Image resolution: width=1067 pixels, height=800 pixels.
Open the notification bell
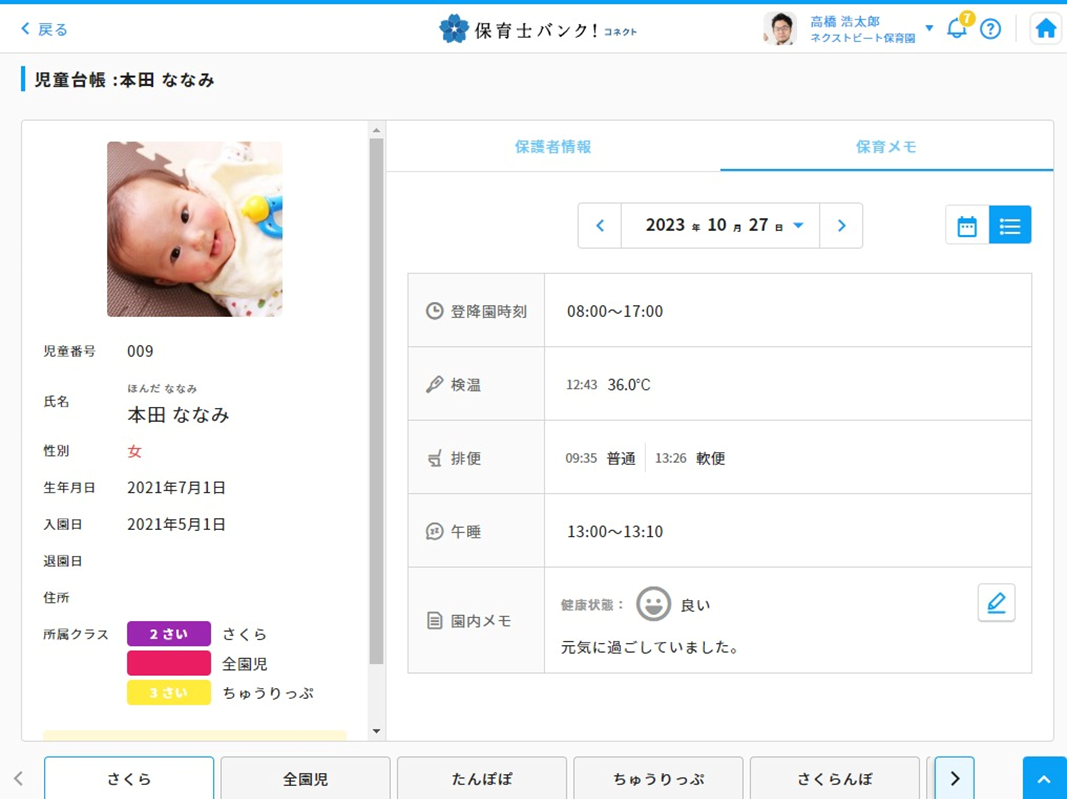tap(957, 28)
